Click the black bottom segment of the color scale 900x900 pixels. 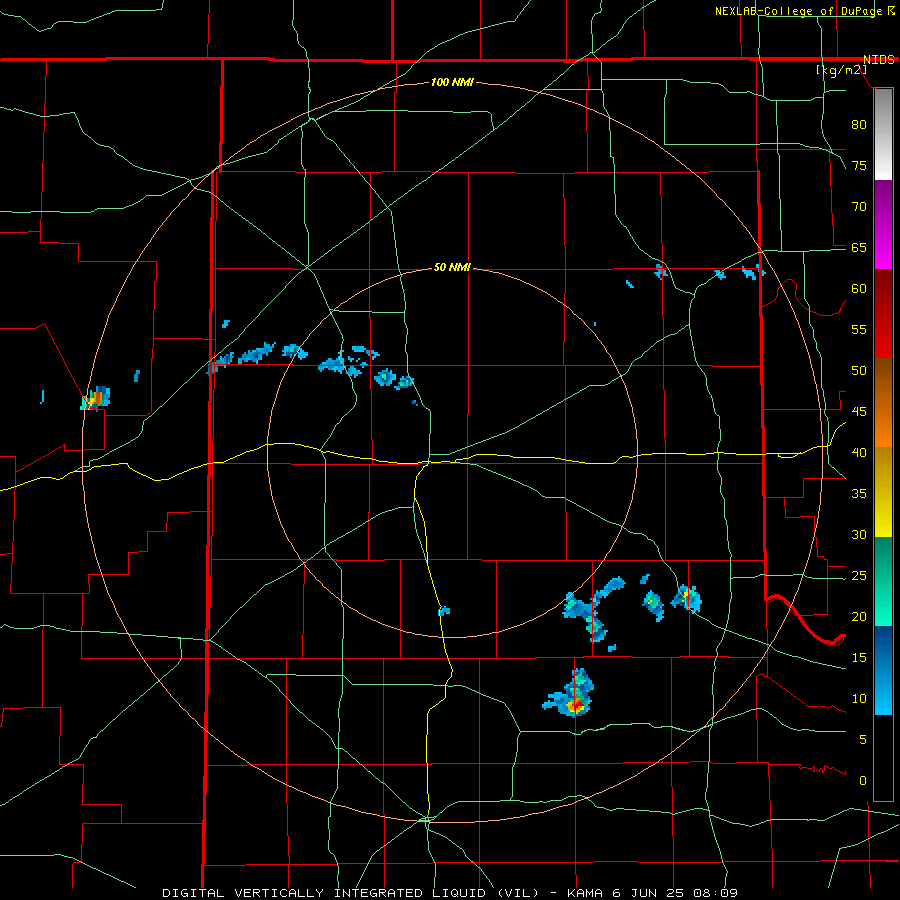(883, 758)
